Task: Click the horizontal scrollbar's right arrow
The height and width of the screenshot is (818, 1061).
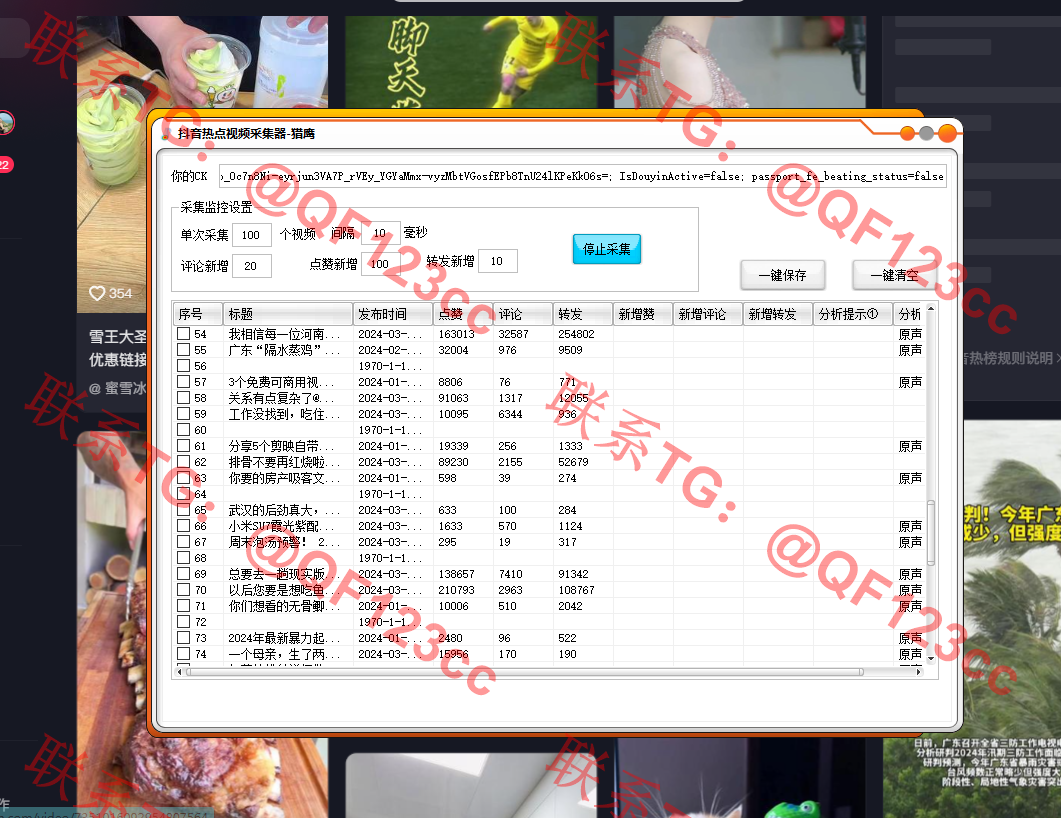Action: coord(918,672)
